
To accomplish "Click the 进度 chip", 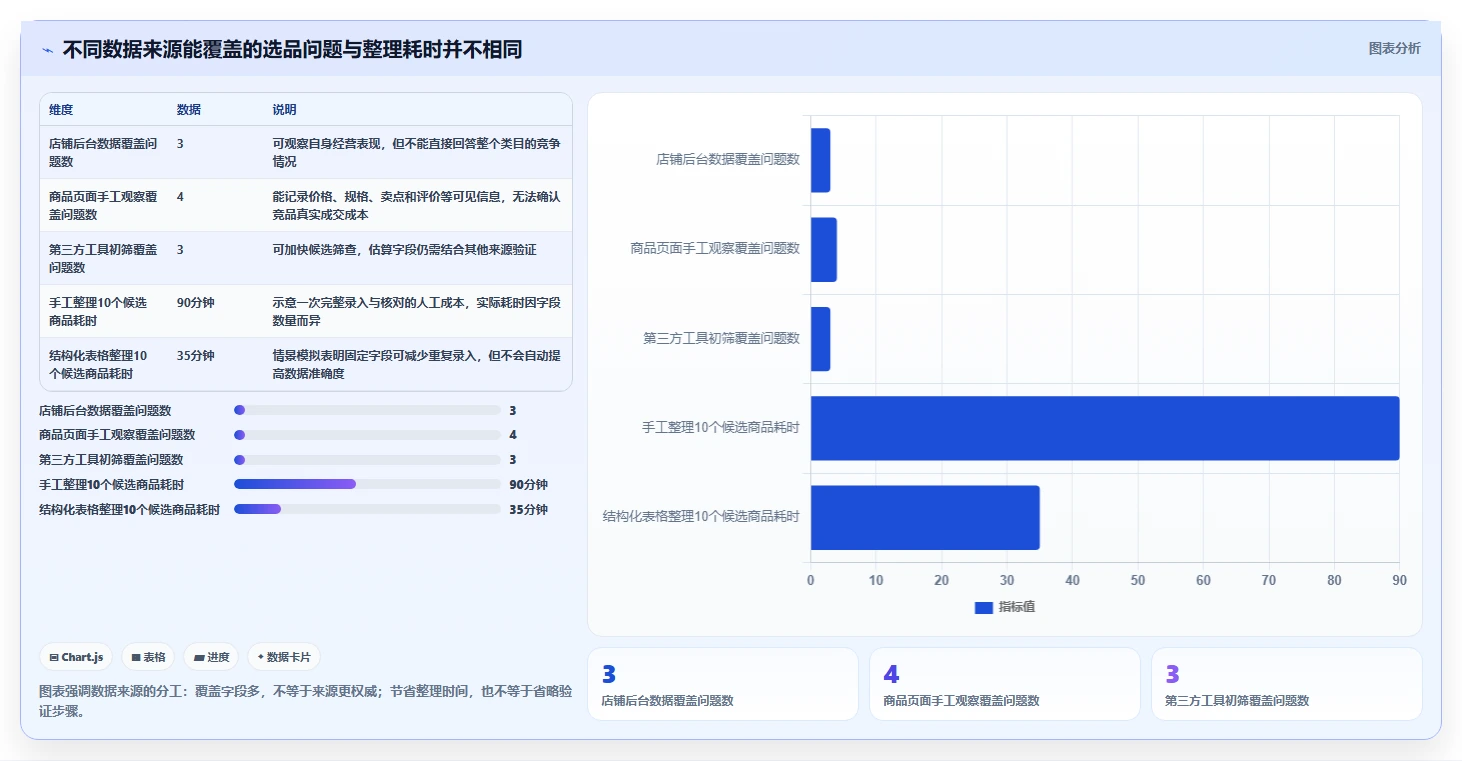I will click(x=211, y=657).
